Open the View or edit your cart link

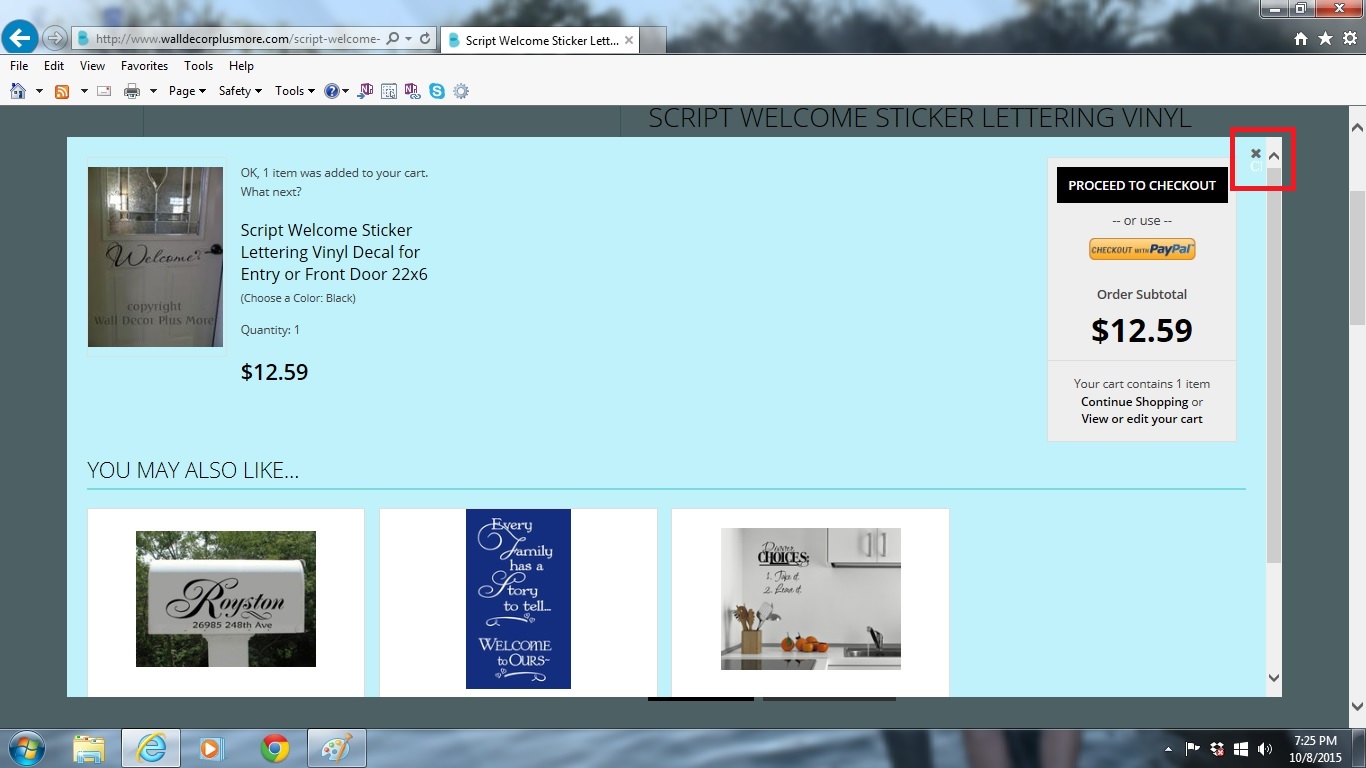[x=1141, y=419]
